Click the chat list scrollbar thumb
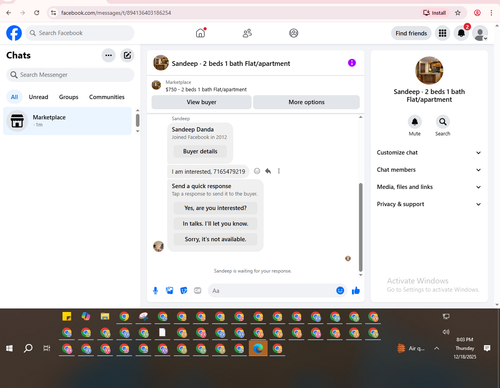500x388 pixels. 137,120
